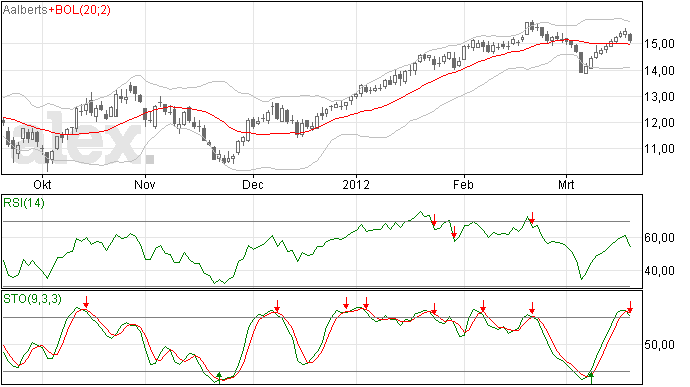The height and width of the screenshot is (387, 690).
Task: Click the BOL(20;2) indicator label
Action: (83, 10)
